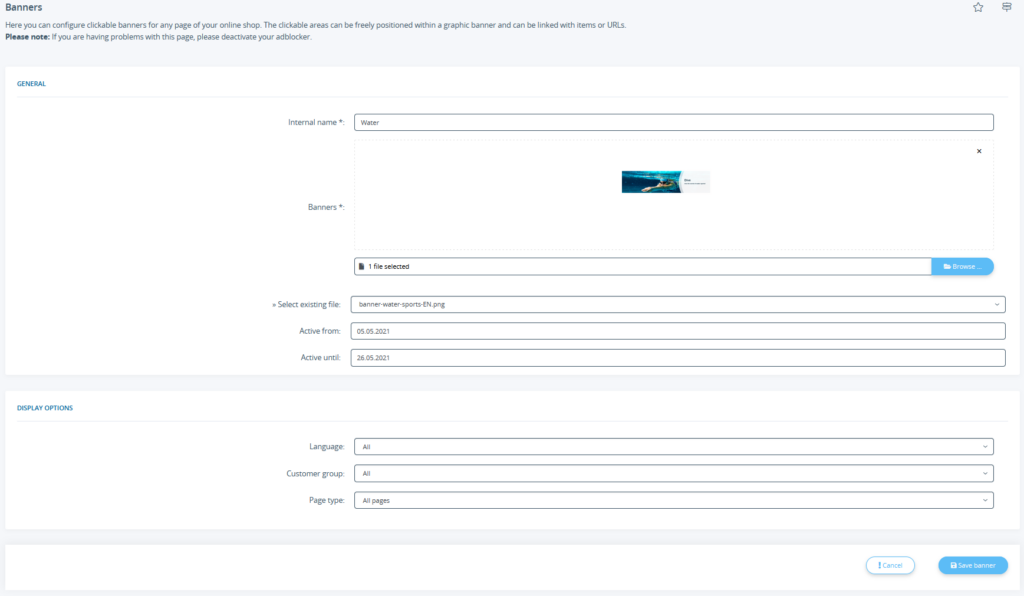Click the signpost navigation icon top right
The image size is (1024, 596).
(1006, 7)
